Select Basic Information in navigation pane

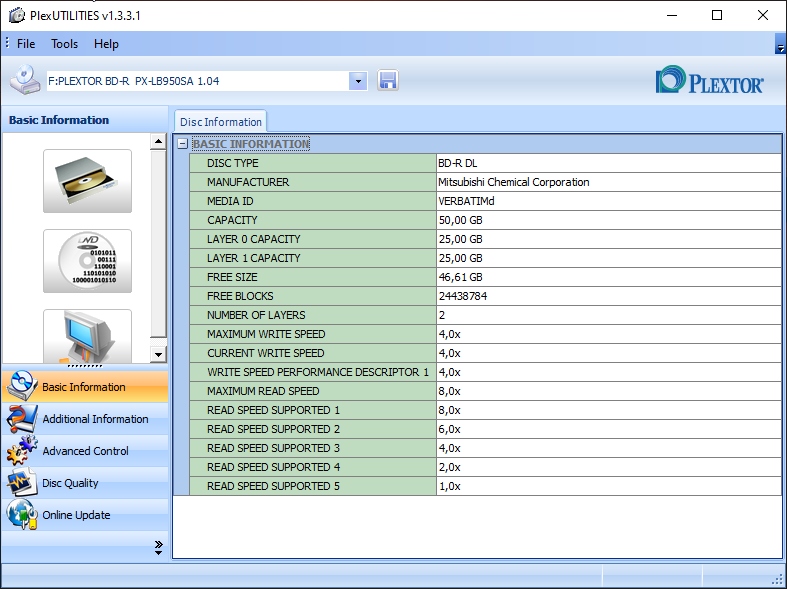coord(84,387)
